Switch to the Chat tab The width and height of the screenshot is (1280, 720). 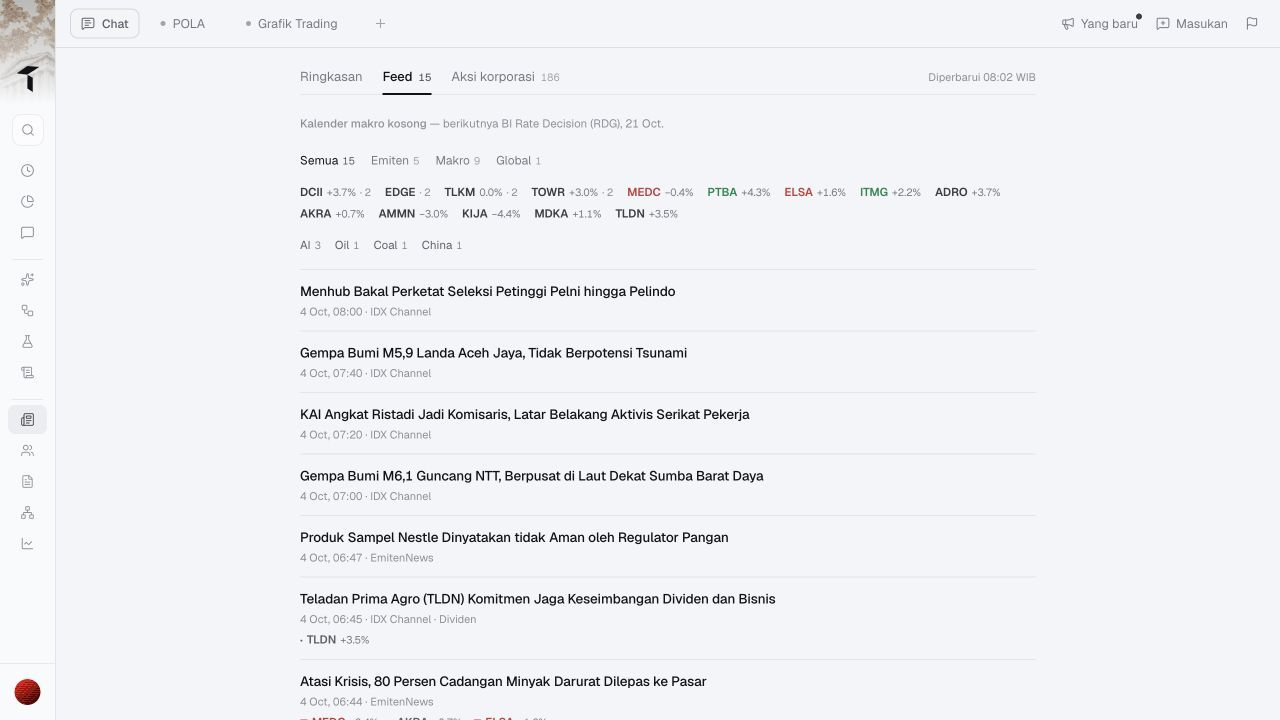click(x=105, y=23)
